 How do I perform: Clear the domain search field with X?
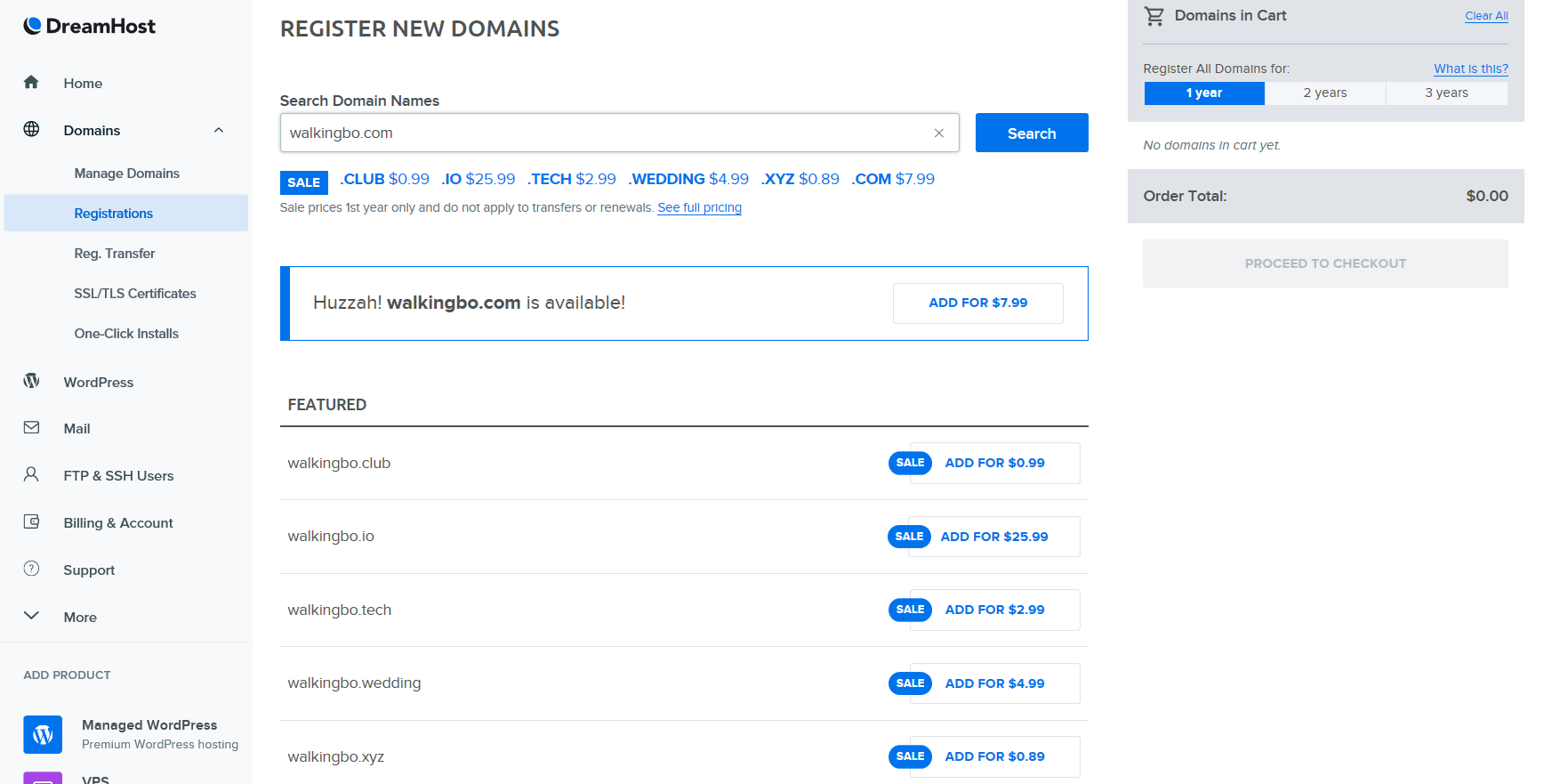(938, 133)
